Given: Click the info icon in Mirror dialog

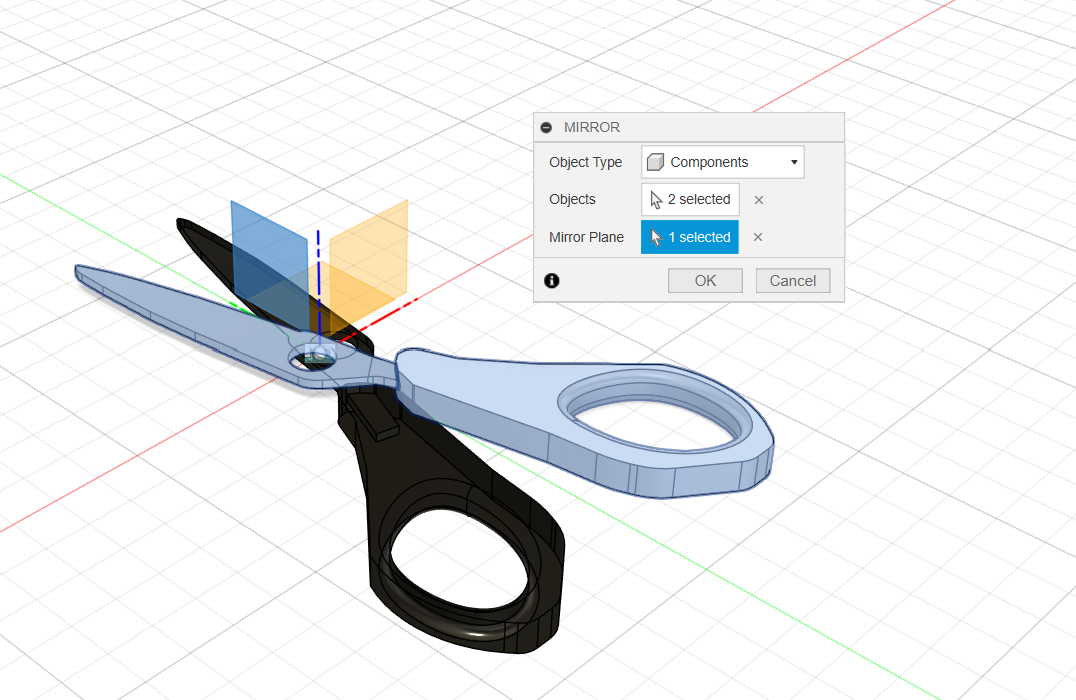Looking at the screenshot, I should click(x=551, y=281).
